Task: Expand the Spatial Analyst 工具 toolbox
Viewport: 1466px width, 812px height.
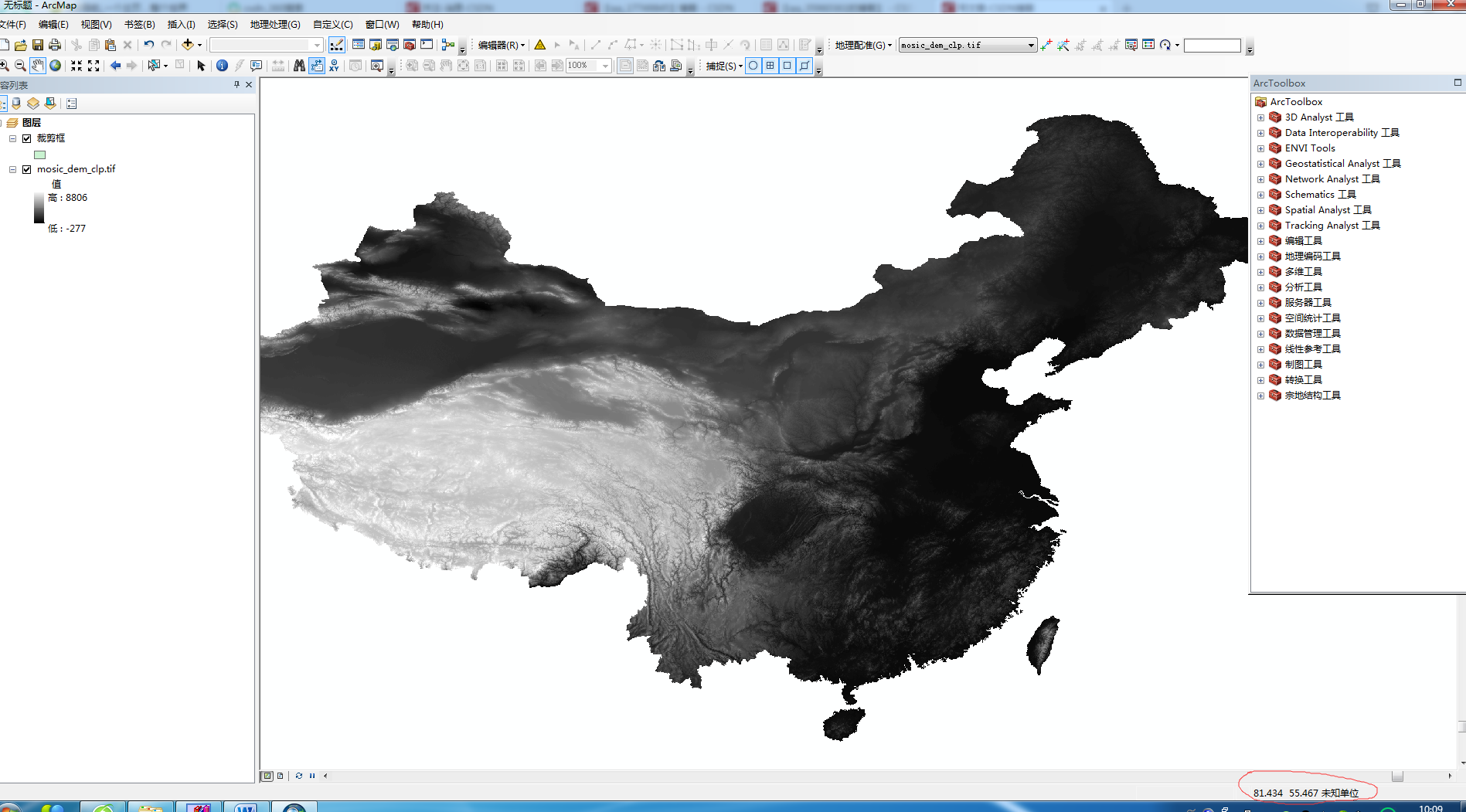Action: point(1260,210)
